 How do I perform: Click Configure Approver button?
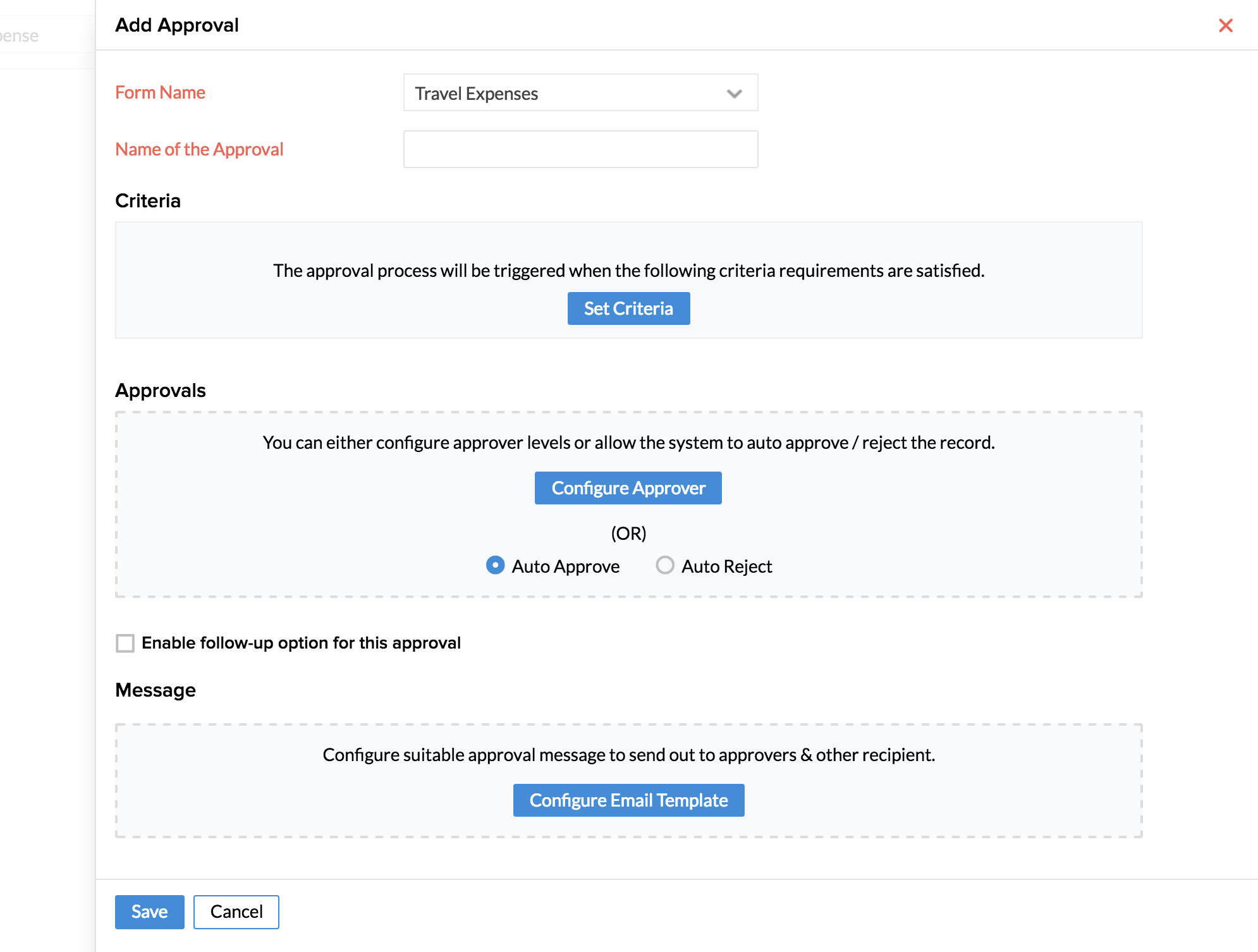pyautogui.click(x=628, y=488)
